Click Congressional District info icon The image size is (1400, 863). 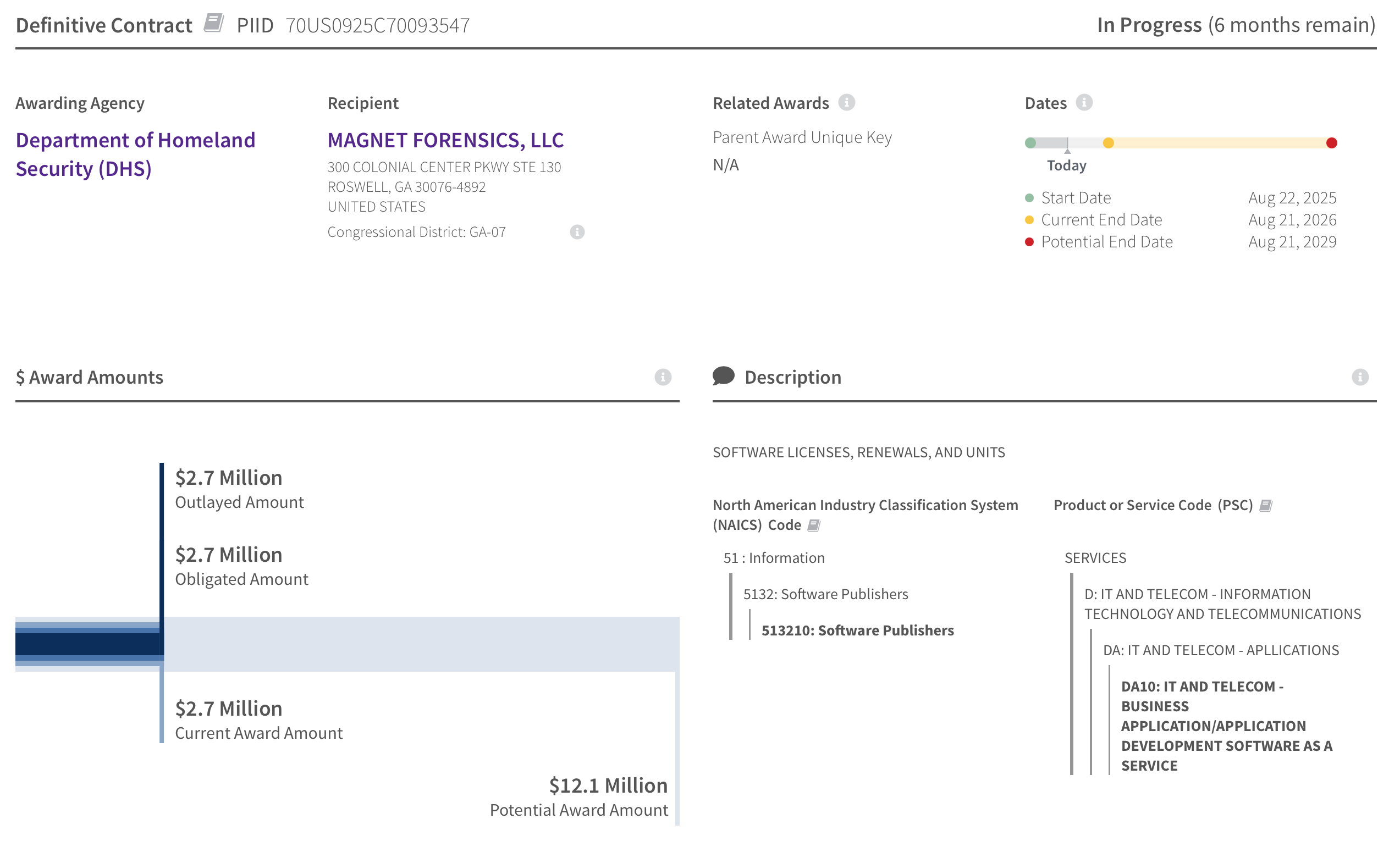(x=577, y=232)
